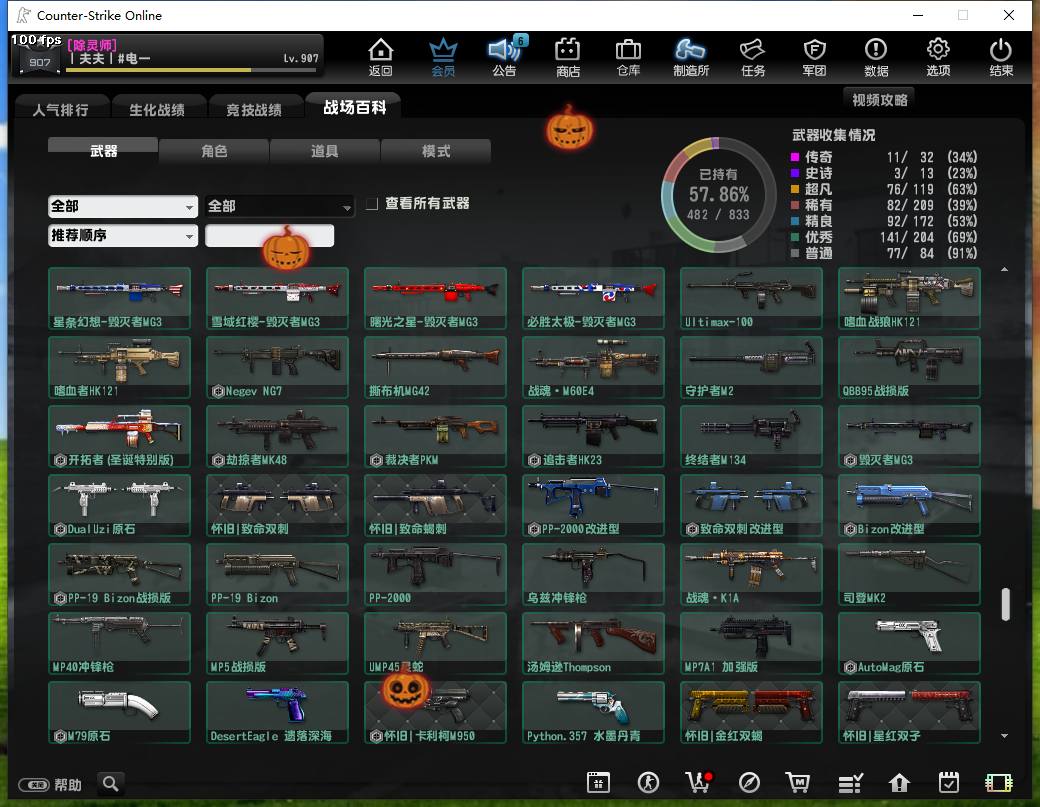Open the checklist icon in bottom bar
The height and width of the screenshot is (807, 1040).
pyautogui.click(x=850, y=783)
